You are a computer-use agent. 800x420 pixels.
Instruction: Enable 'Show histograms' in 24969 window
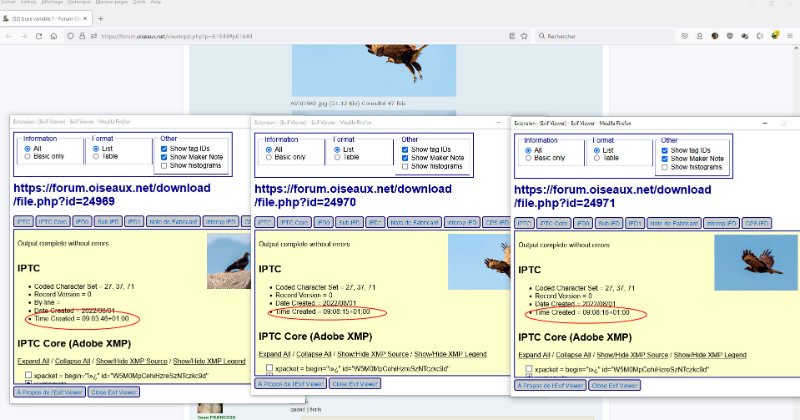point(164,165)
